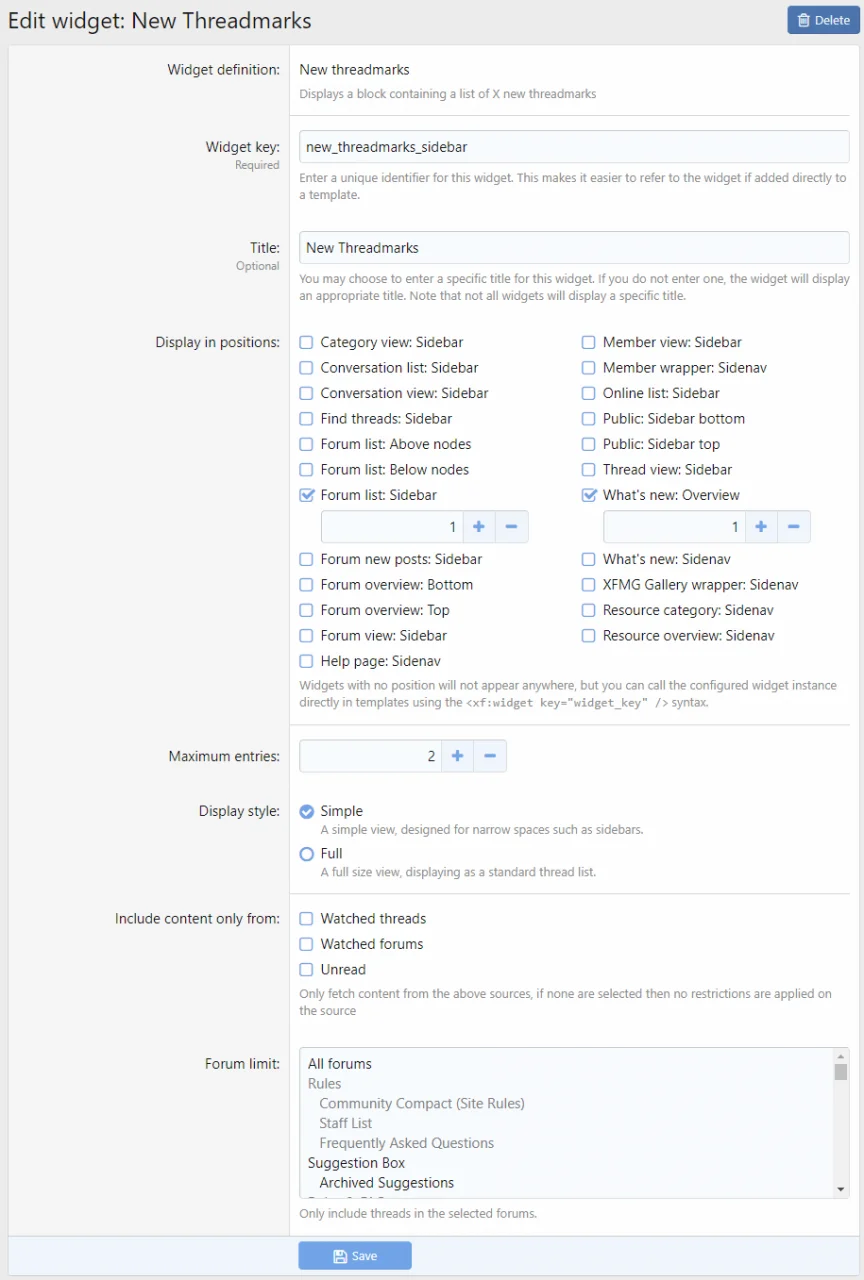Enable Thread view: Sidebar position

(x=589, y=469)
